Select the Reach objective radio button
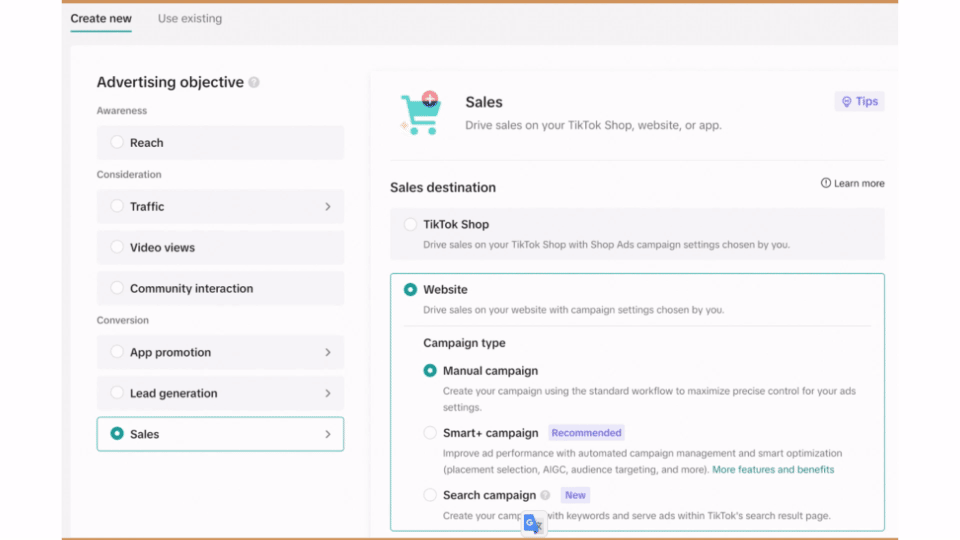 point(118,143)
